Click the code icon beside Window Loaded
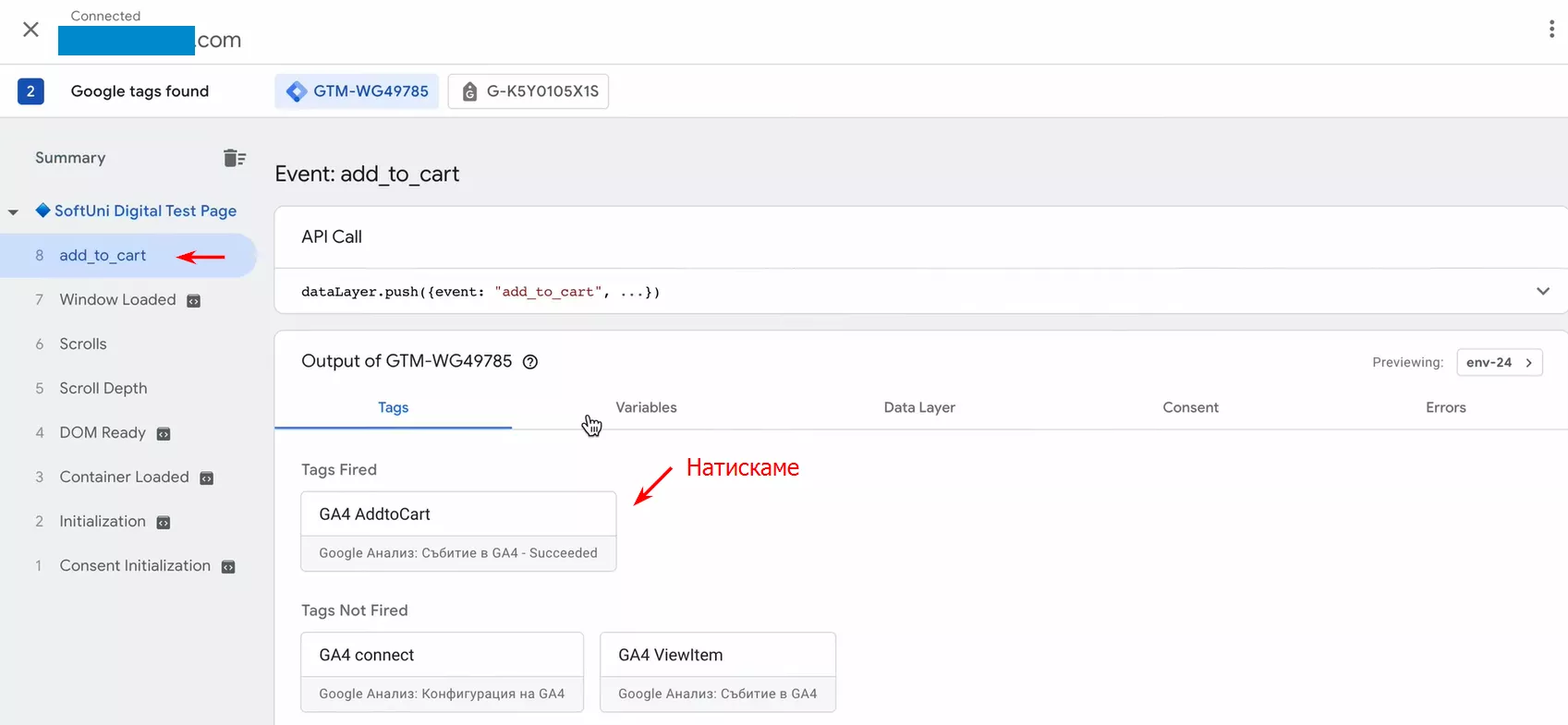Image resolution: width=1568 pixels, height=725 pixels. click(x=194, y=301)
